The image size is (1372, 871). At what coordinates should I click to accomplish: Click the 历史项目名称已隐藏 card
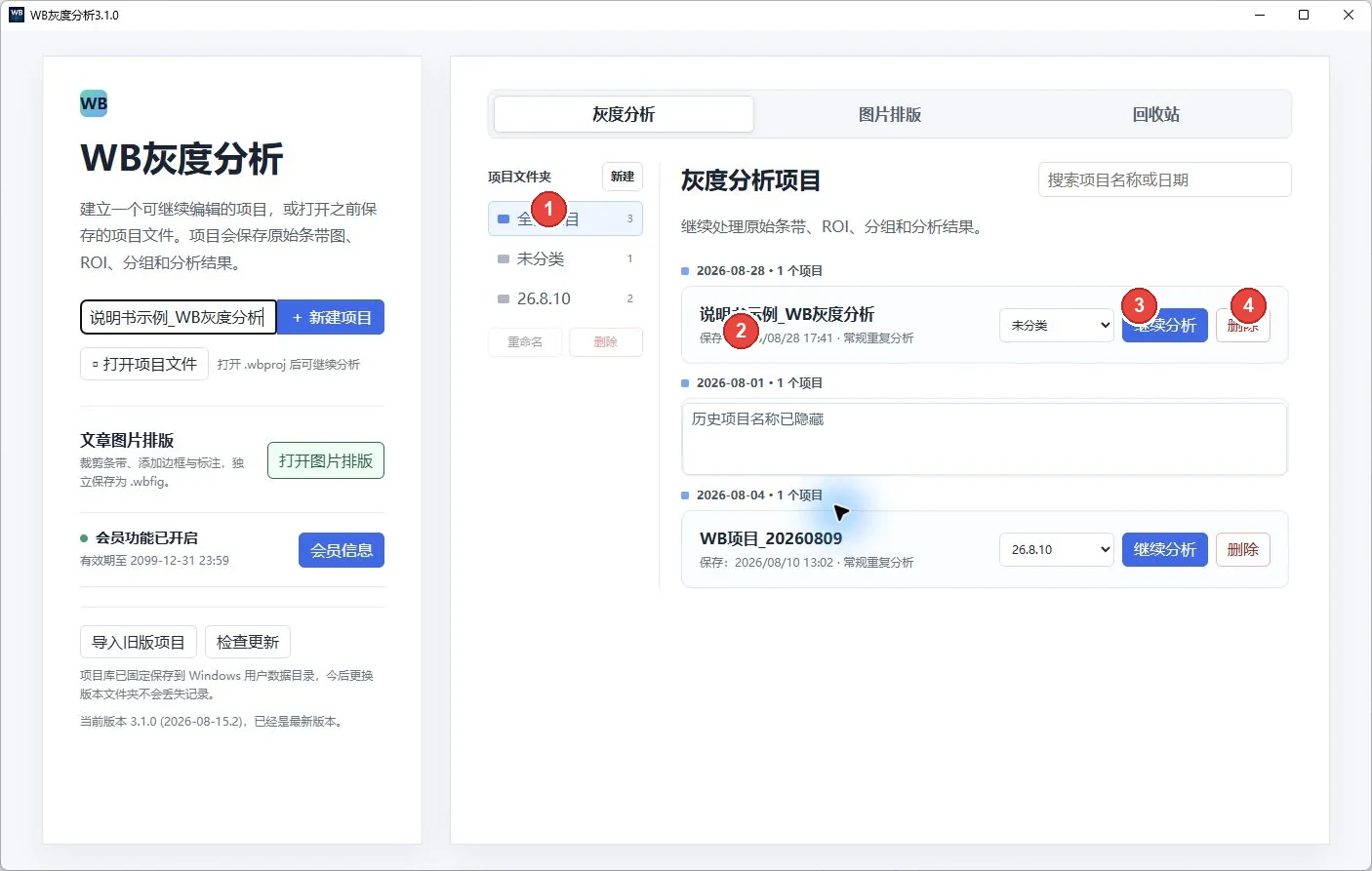pos(985,439)
